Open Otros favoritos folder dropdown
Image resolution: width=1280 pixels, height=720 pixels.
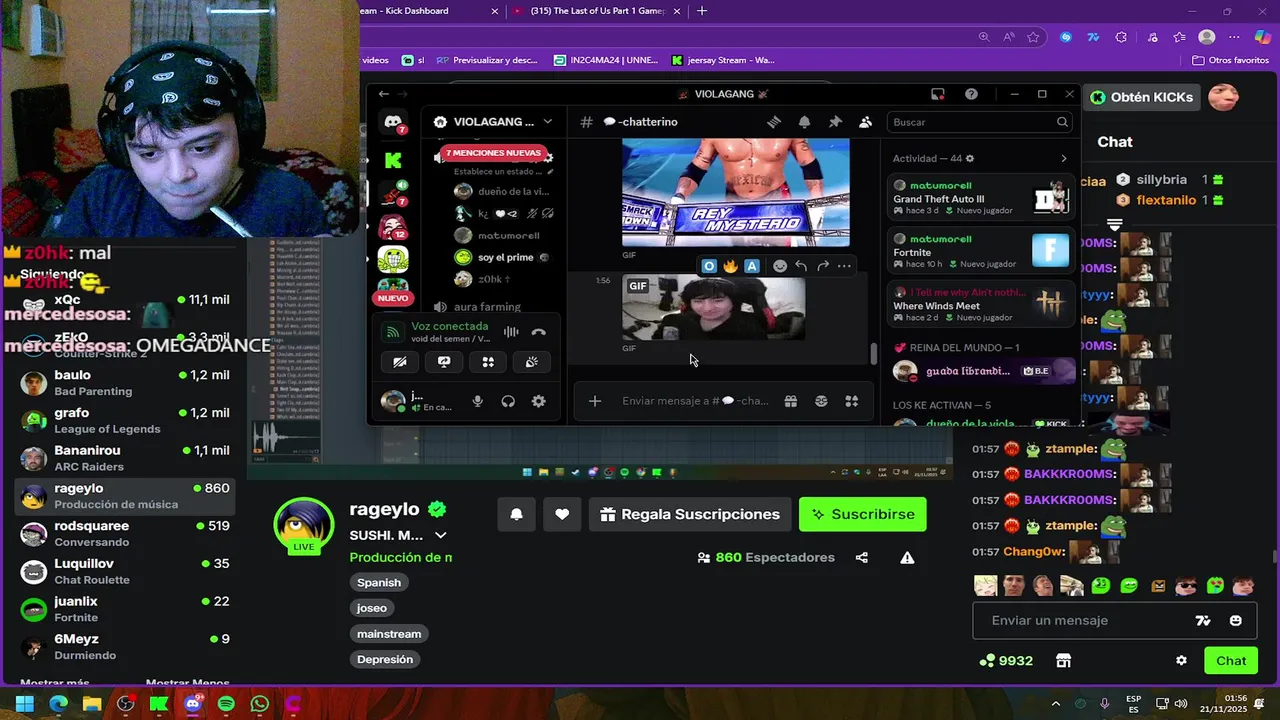click(x=1230, y=60)
